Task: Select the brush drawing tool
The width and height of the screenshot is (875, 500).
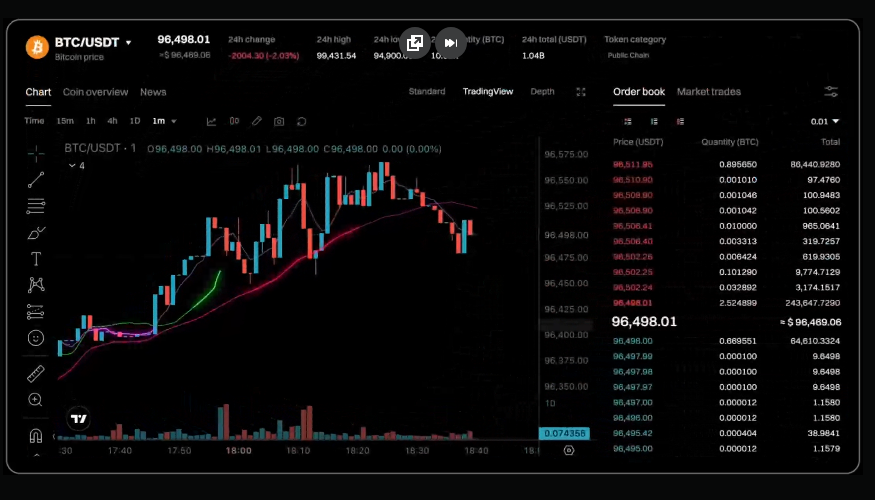Action: click(x=36, y=233)
